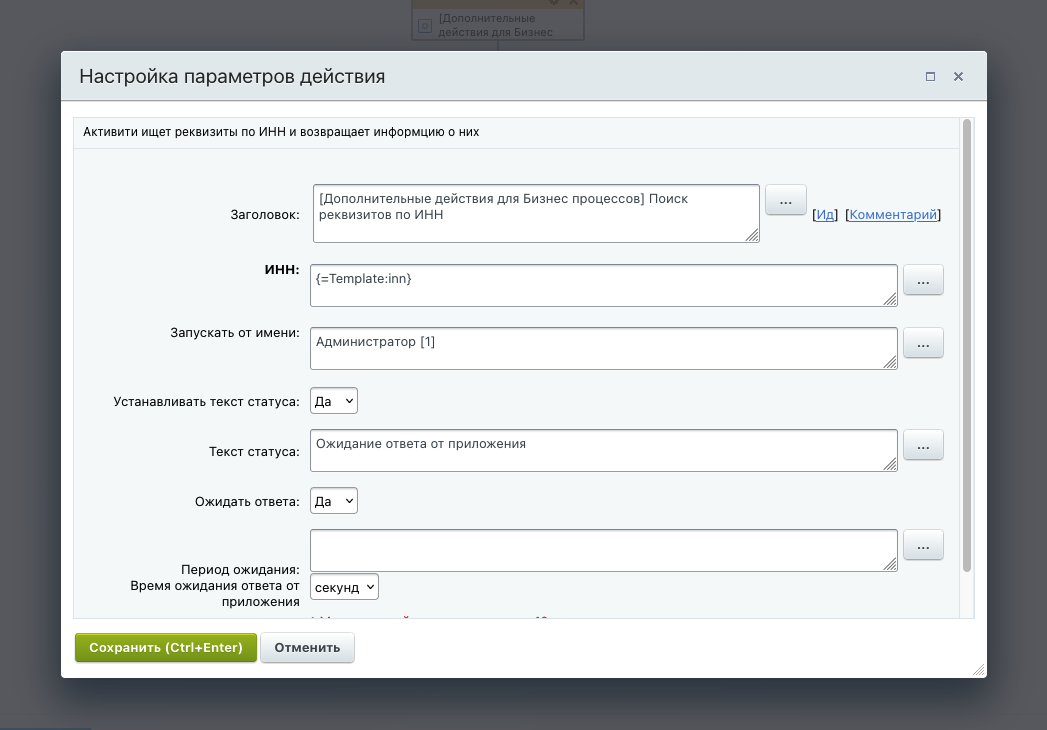Screen dimensions: 1047x730
Task: Click into the ИНН input field
Action: (603, 285)
